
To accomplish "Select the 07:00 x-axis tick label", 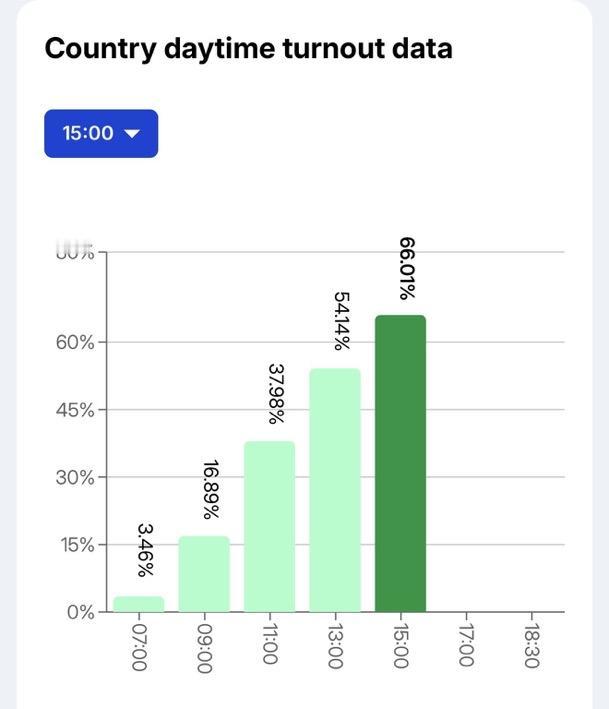I will tap(139, 645).
